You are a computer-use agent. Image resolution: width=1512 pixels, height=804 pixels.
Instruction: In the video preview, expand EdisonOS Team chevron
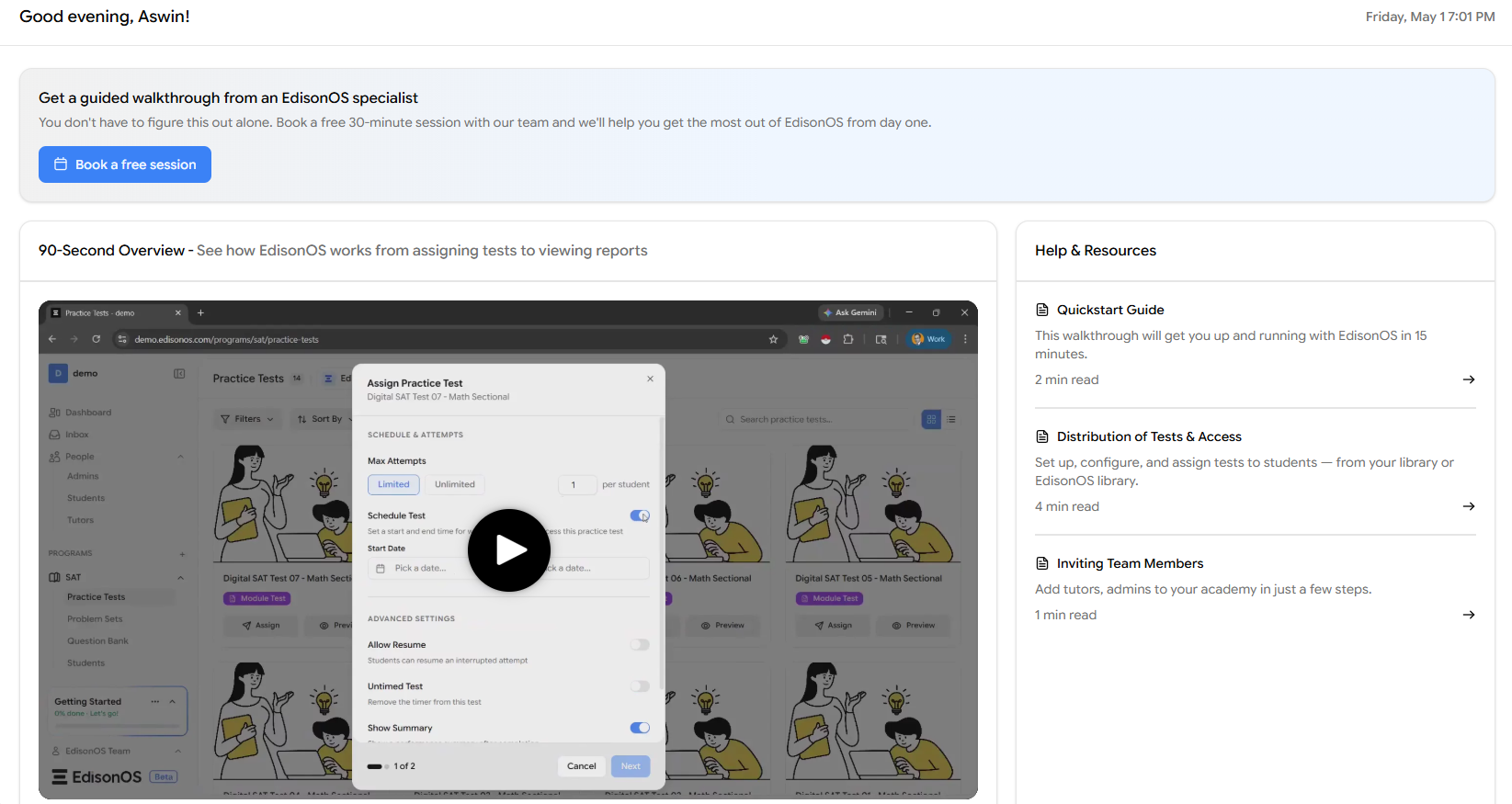tap(178, 752)
